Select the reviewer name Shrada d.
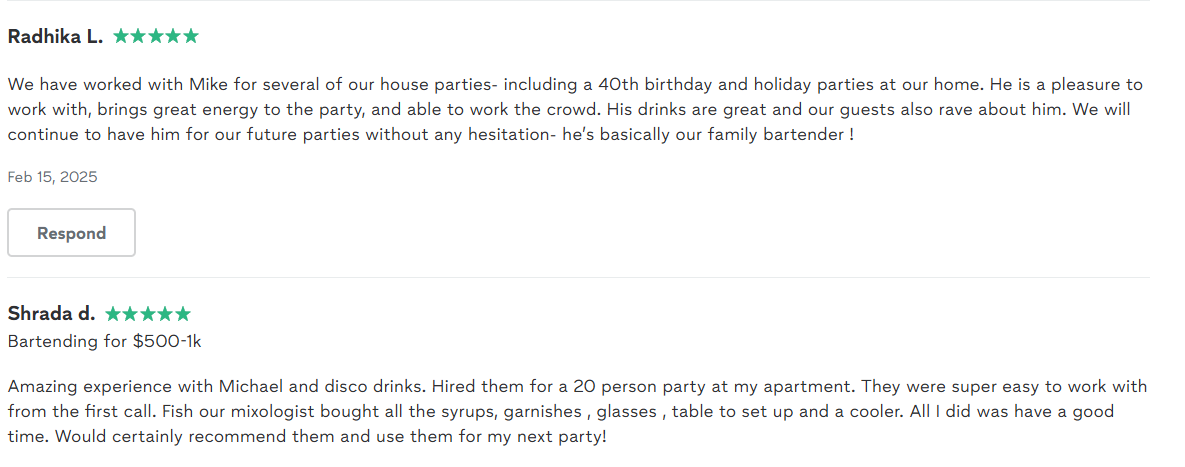Image resolution: width=1185 pixels, height=467 pixels. pos(51,314)
